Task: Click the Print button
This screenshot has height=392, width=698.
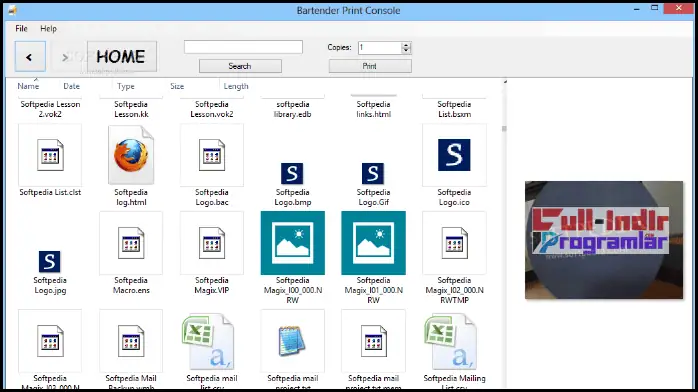Action: 370,66
